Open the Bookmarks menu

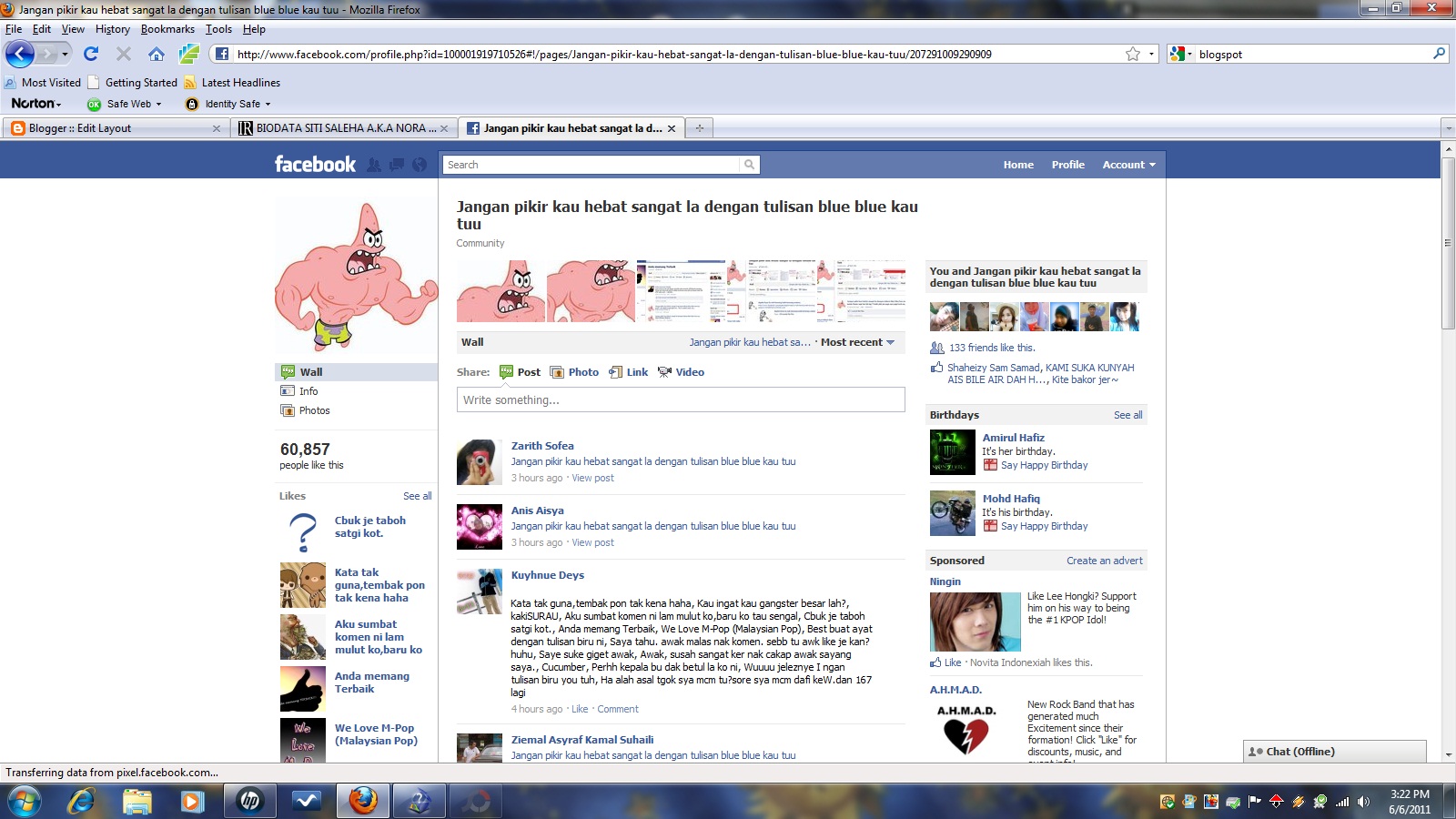[x=167, y=29]
